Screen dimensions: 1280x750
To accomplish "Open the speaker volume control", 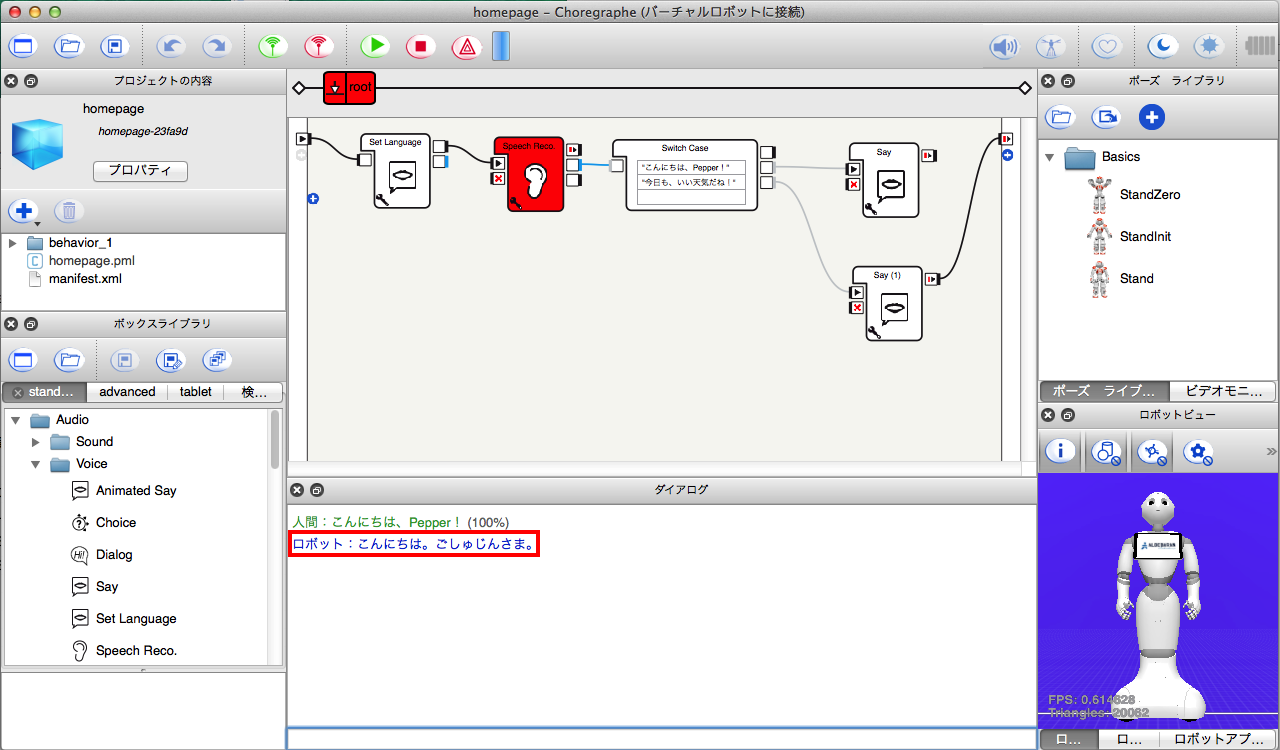I will [x=1003, y=46].
